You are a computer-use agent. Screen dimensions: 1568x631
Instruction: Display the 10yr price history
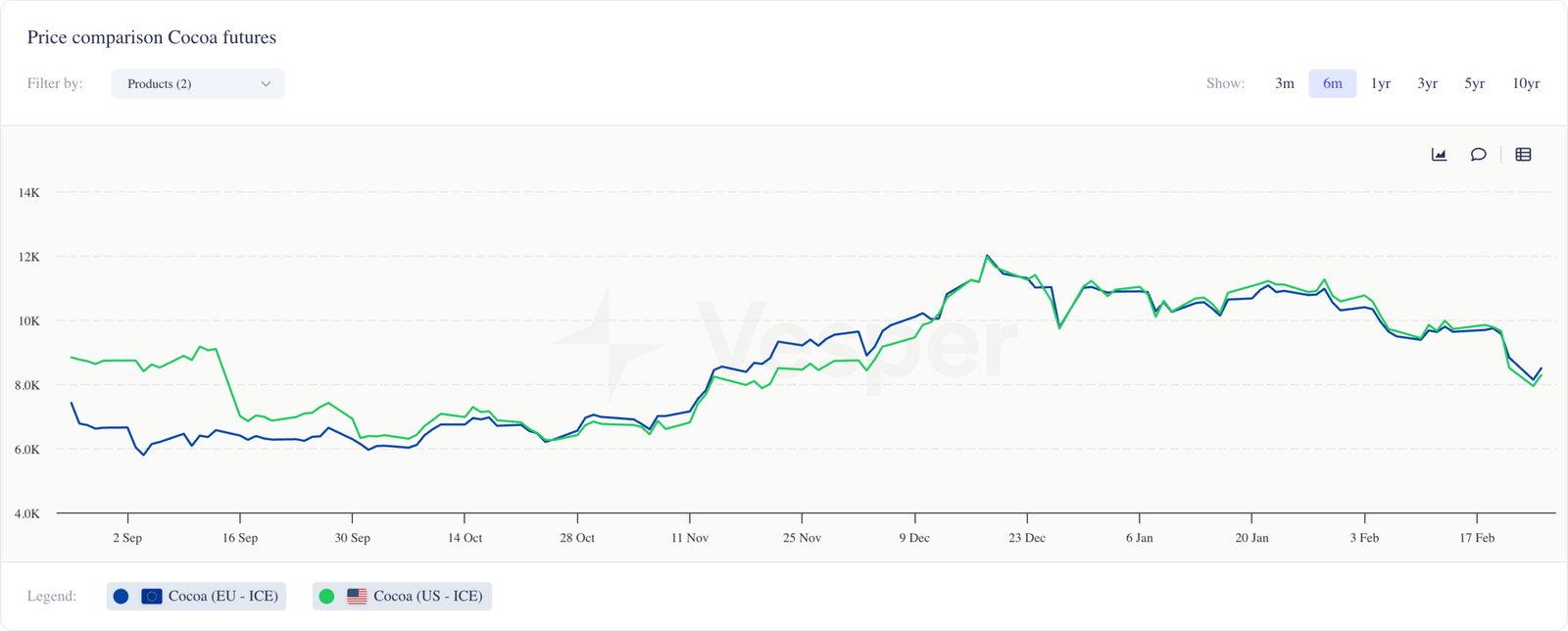1526,84
